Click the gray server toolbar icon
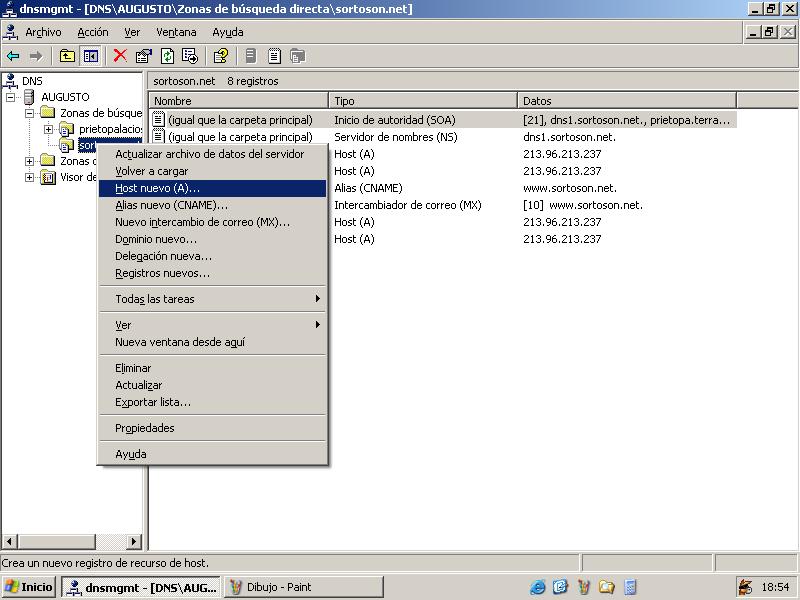The width and height of the screenshot is (800, 600). 251,56
